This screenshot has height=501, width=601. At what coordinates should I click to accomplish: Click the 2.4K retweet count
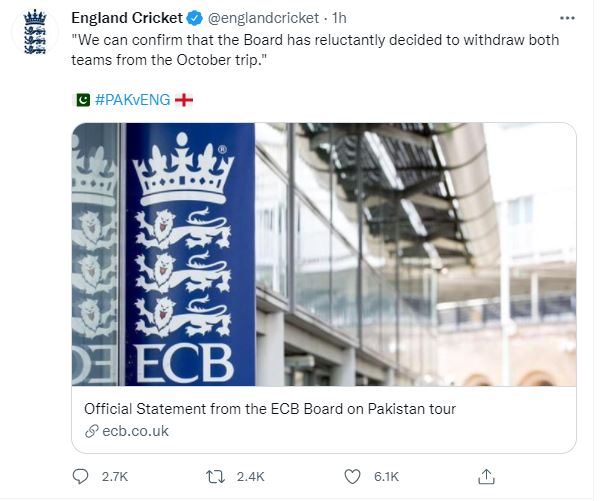[x=249, y=476]
